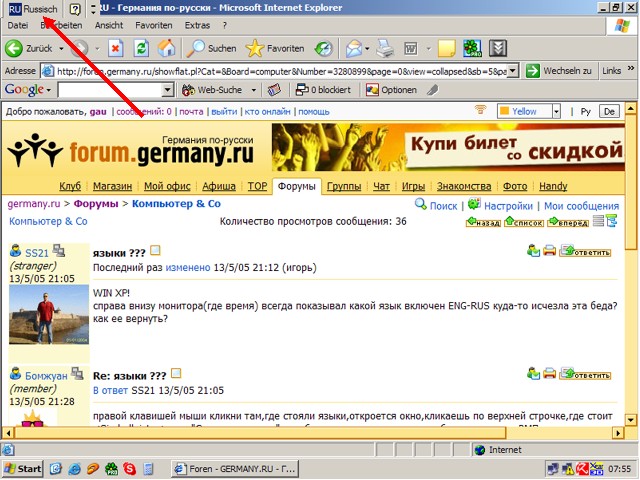Click the vertical scrollbar down arrow
The image size is (640, 480).
(631, 420)
